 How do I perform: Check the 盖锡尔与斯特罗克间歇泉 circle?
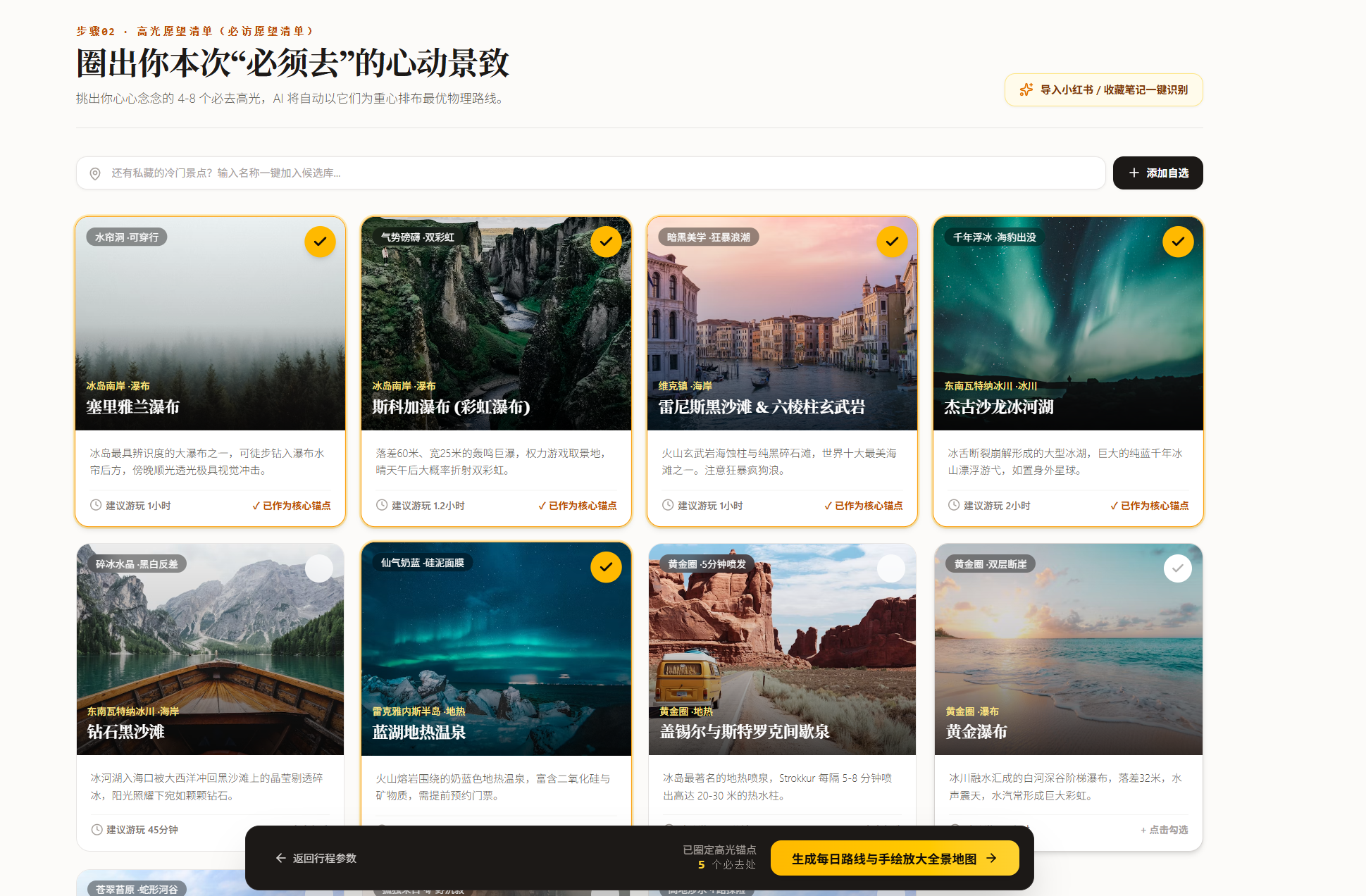tap(891, 568)
